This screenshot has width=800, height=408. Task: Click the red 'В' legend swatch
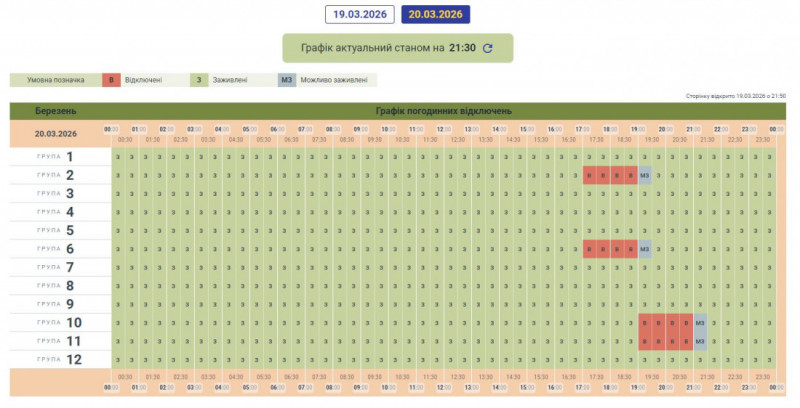point(113,80)
